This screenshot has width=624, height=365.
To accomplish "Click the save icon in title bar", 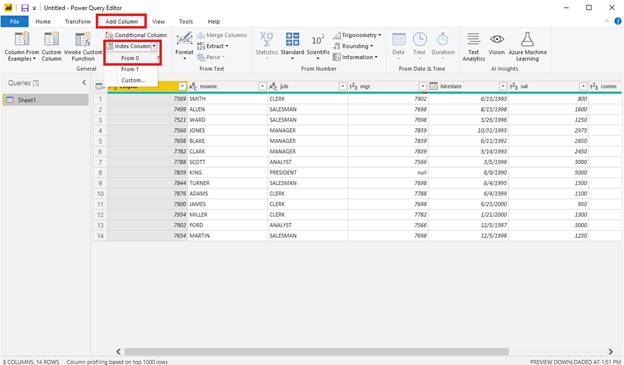I will click(25, 8).
